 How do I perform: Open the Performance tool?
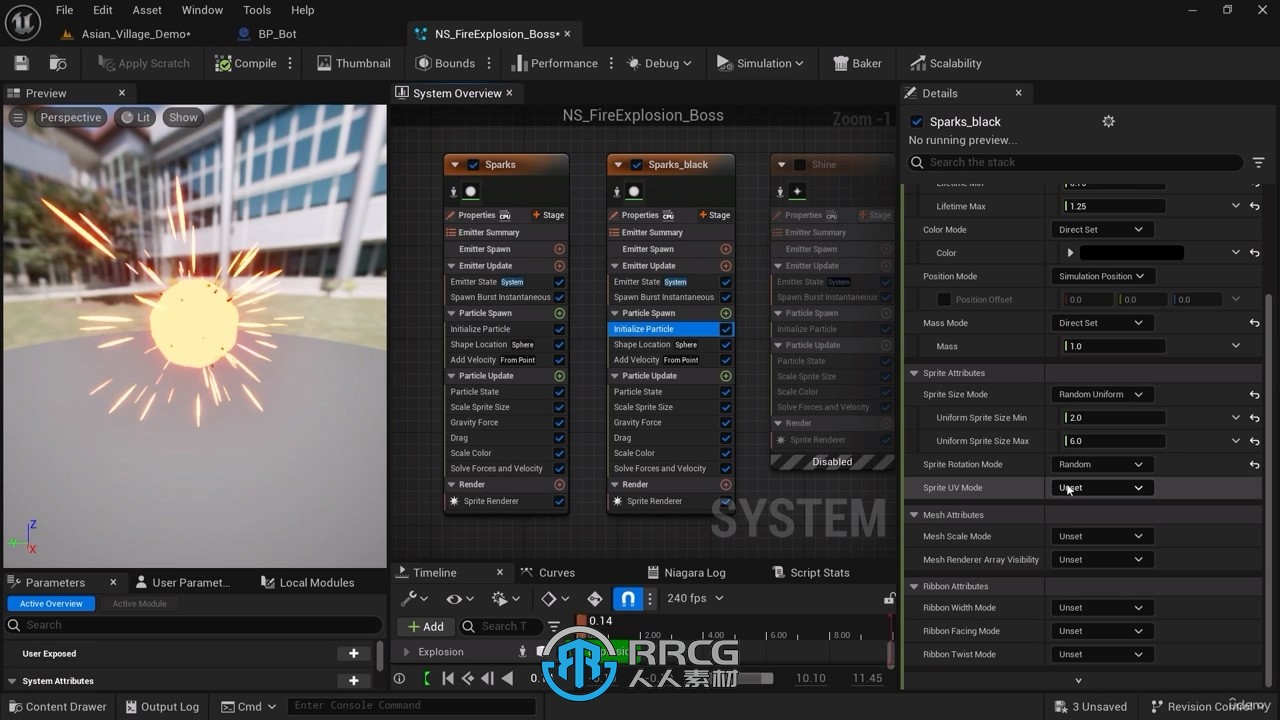point(554,63)
